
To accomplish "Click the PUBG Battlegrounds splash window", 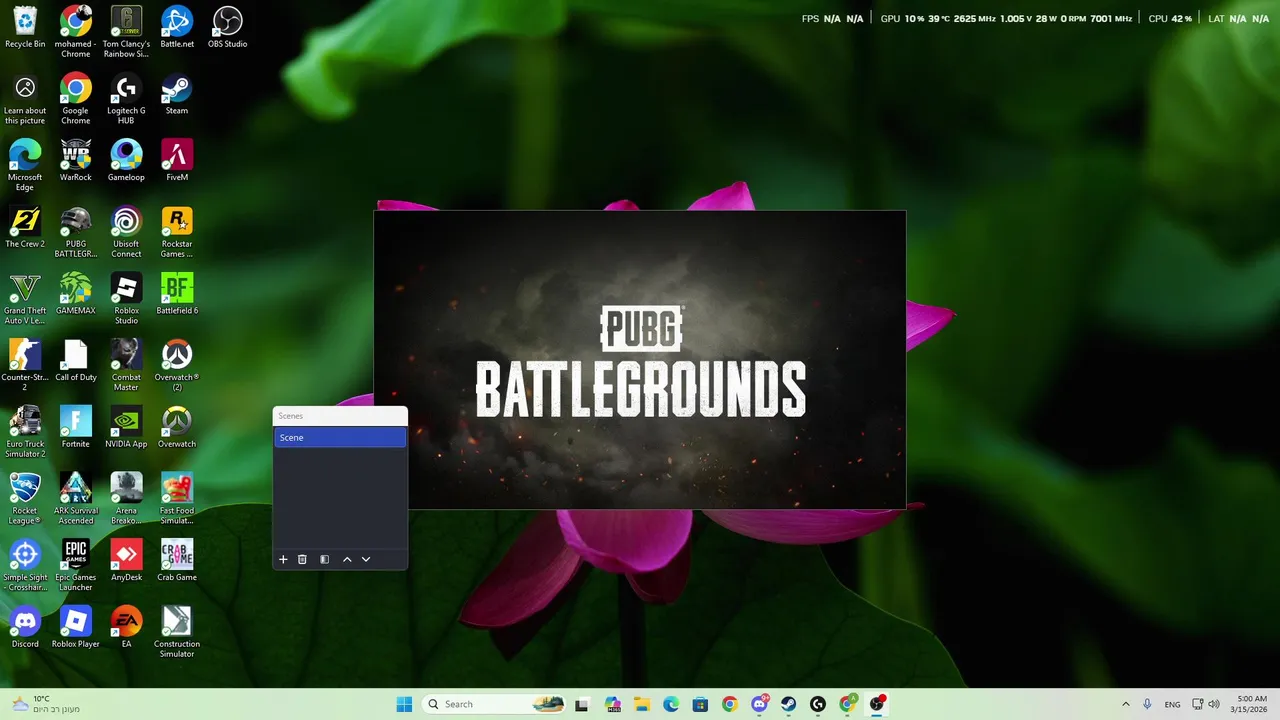I will (x=640, y=360).
